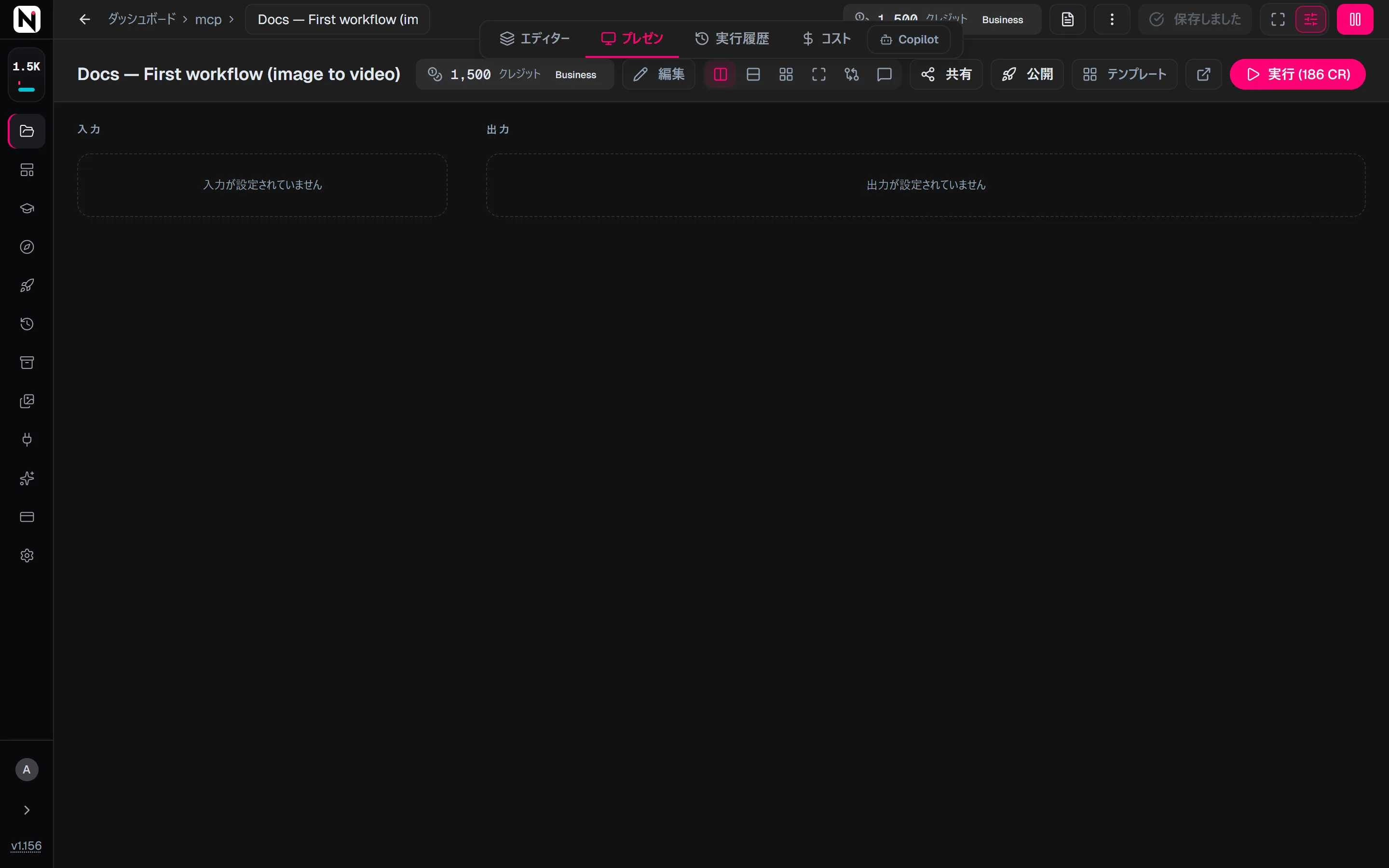This screenshot has height=868, width=1389.
Task: Click the 公開 publish button
Action: click(1027, 74)
